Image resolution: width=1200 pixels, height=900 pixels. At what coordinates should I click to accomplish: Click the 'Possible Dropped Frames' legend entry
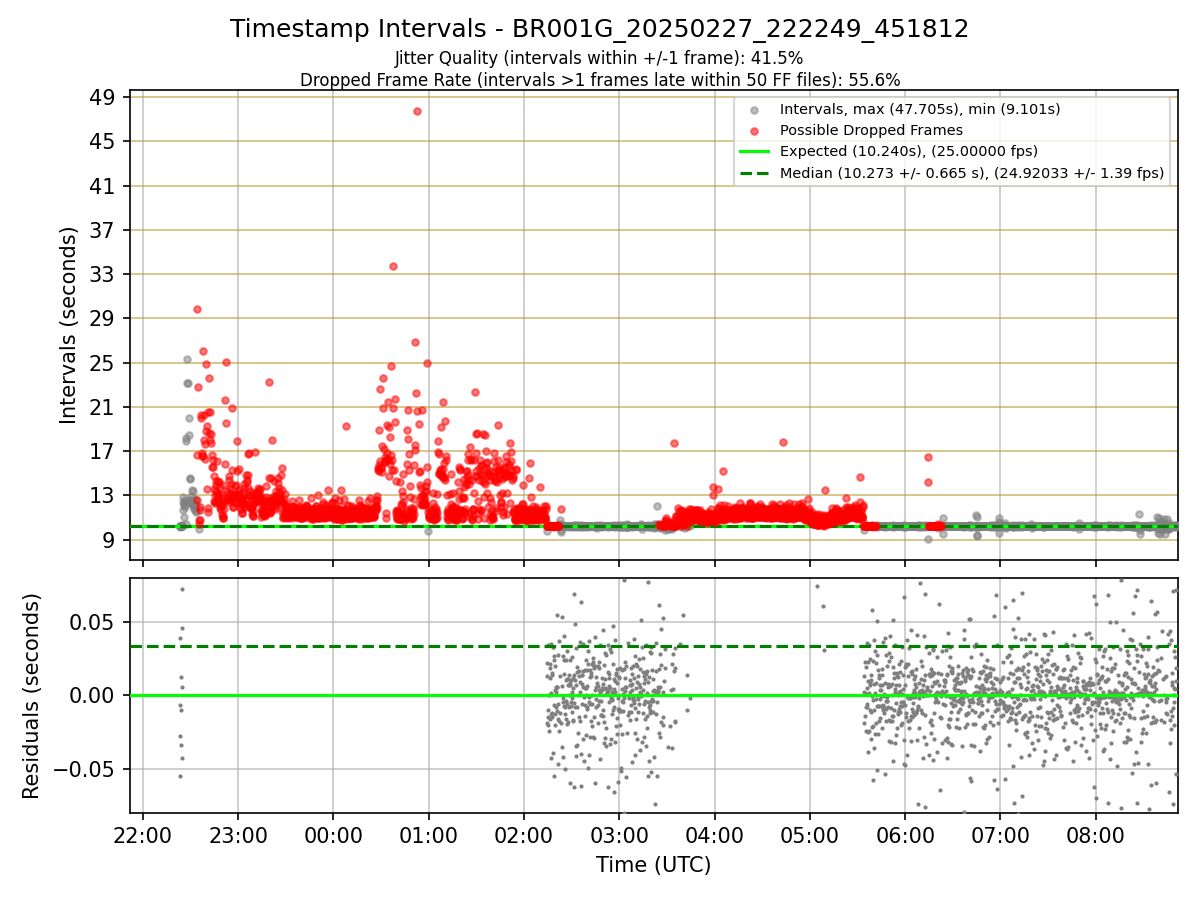click(871, 130)
